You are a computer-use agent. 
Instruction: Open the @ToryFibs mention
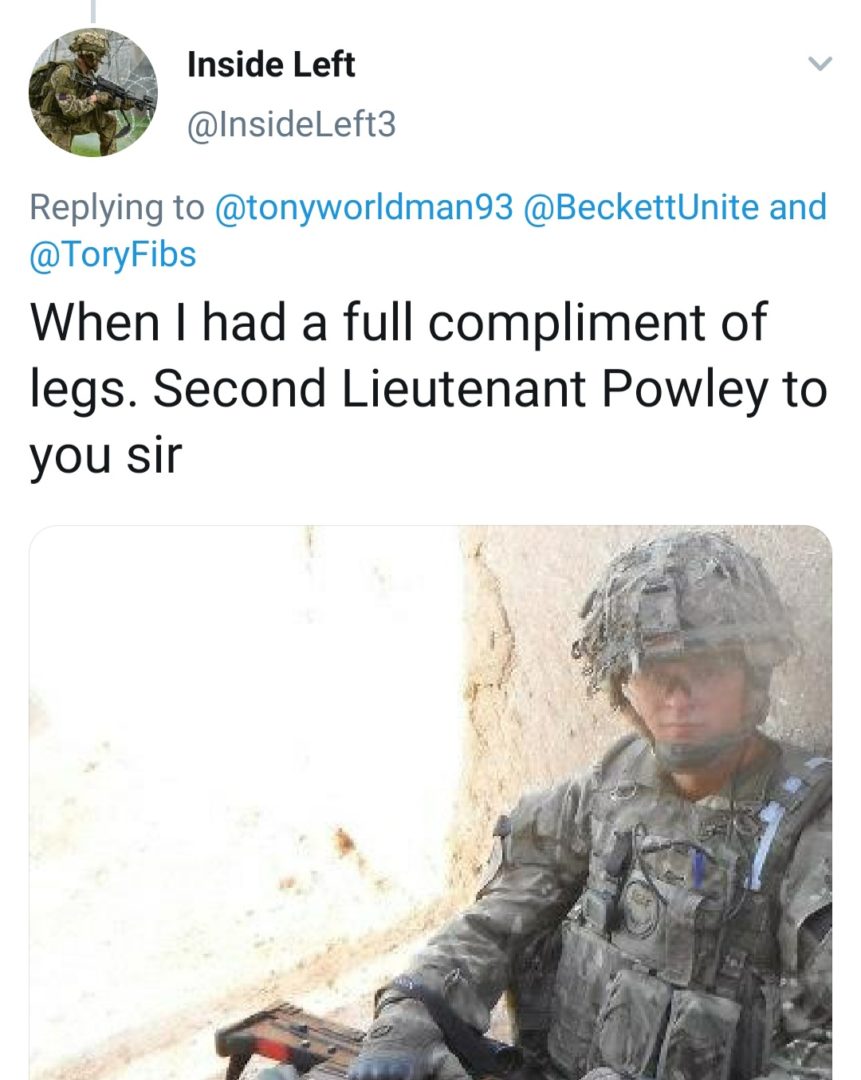[x=113, y=254]
